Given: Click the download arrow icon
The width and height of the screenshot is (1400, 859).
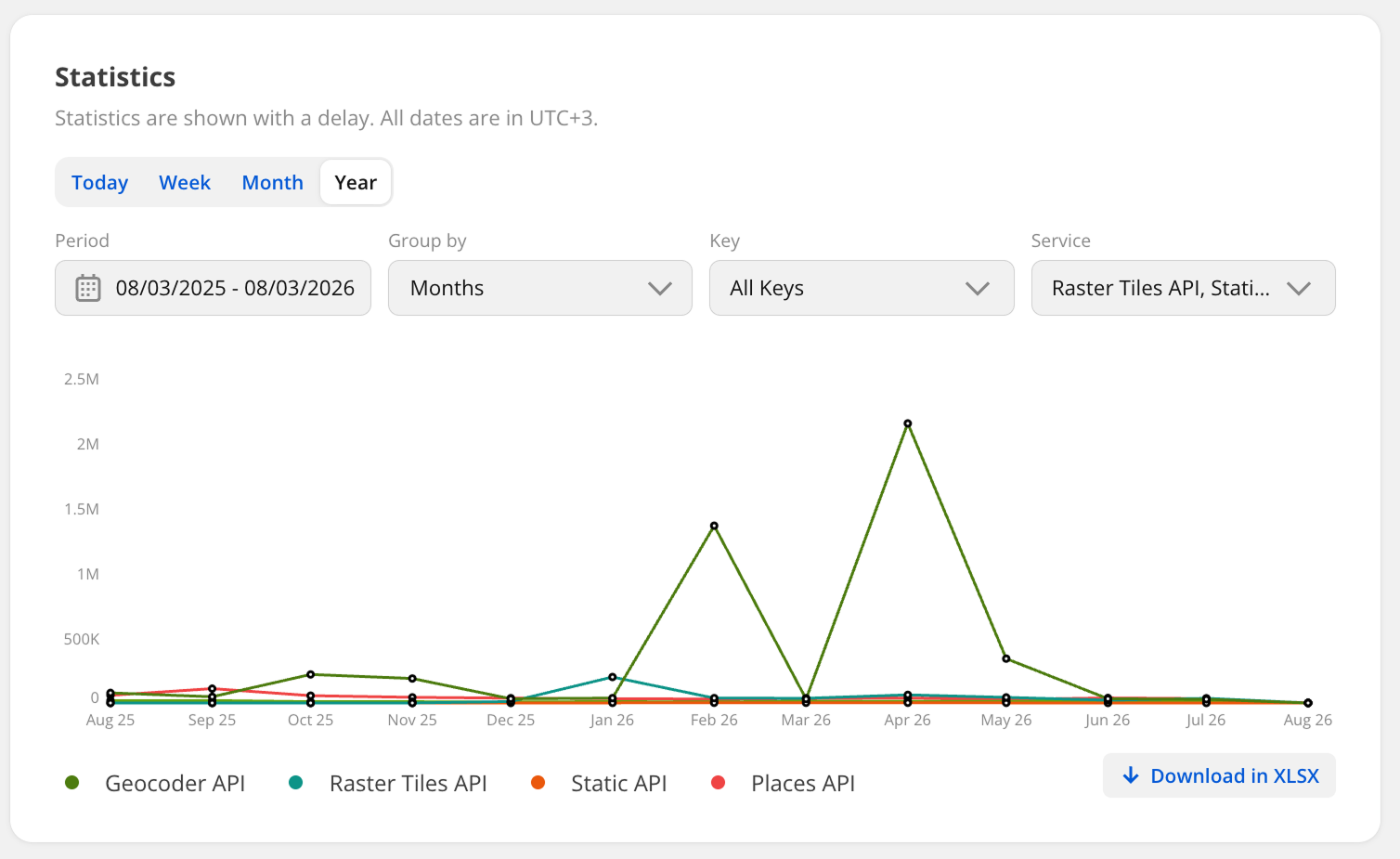Looking at the screenshot, I should tap(1130, 775).
